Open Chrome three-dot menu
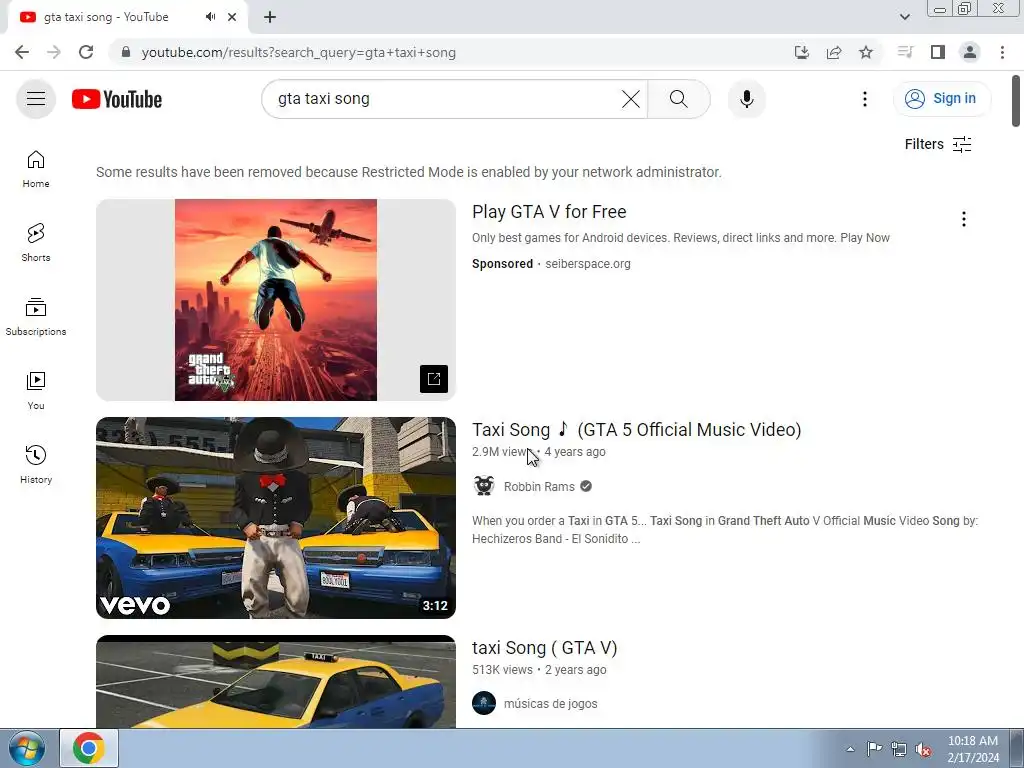This screenshot has width=1024, height=768. 1002,52
